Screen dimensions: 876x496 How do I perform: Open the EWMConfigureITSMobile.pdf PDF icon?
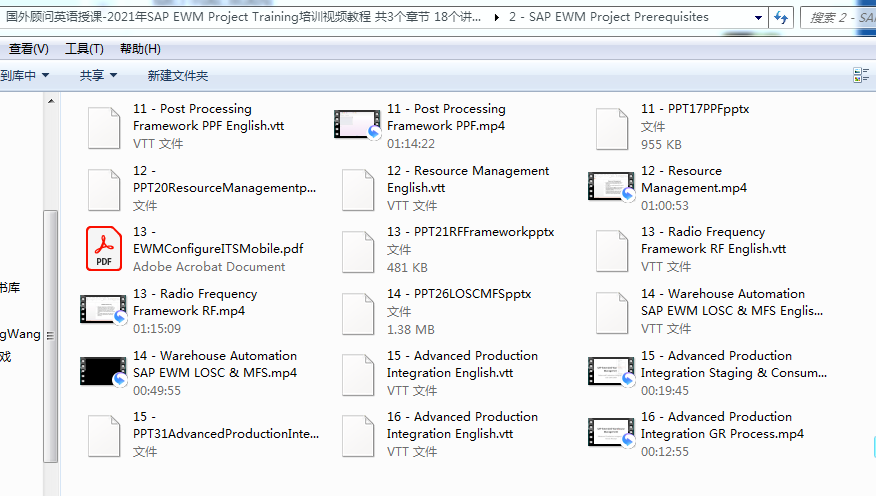coord(104,249)
